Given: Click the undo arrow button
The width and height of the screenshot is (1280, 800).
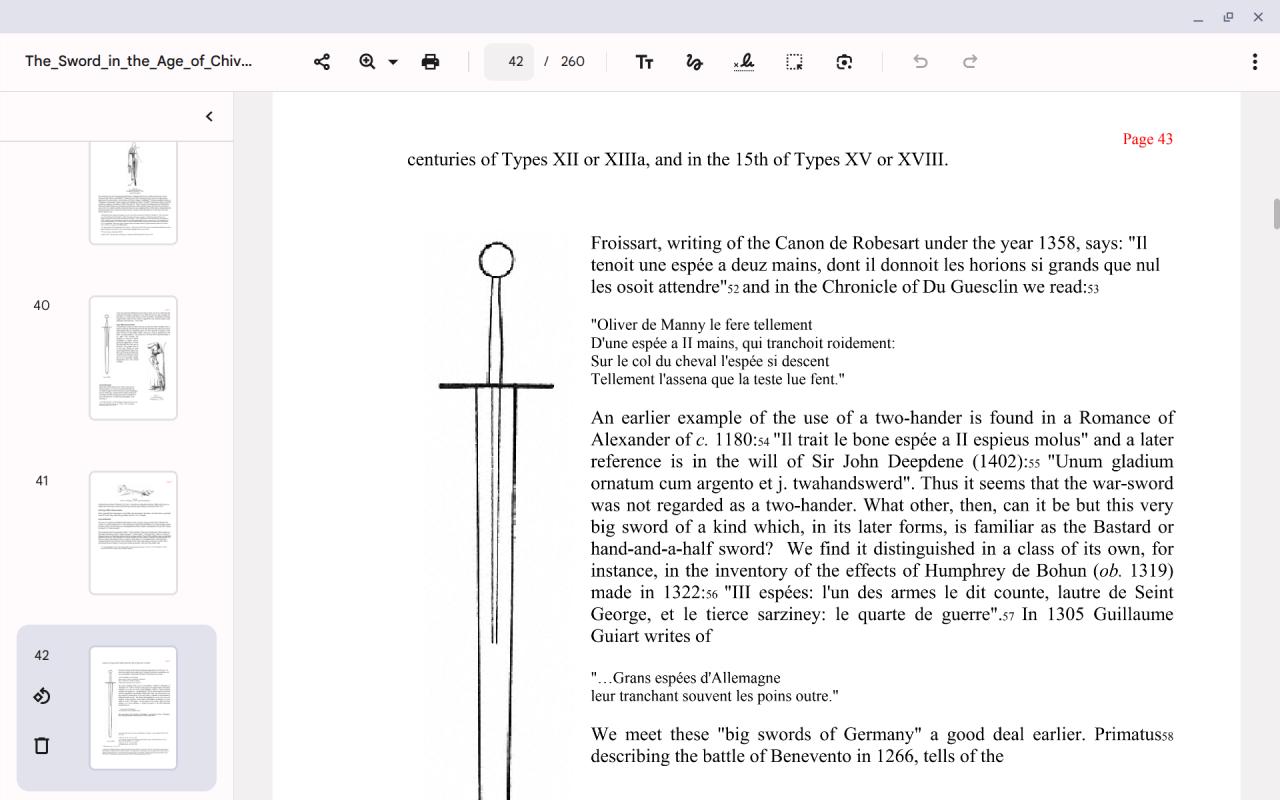Looking at the screenshot, I should 920,62.
